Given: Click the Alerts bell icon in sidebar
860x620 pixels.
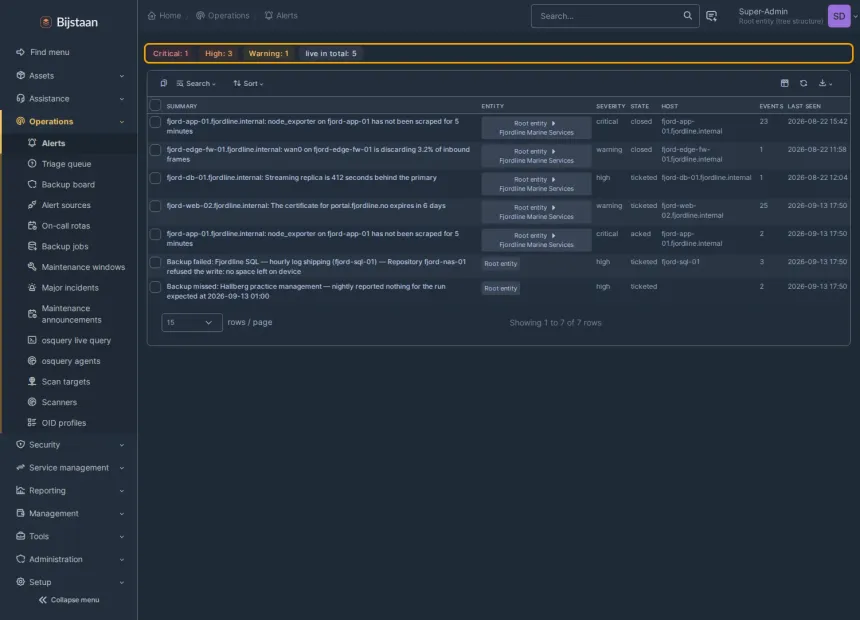Looking at the screenshot, I should coord(32,143).
